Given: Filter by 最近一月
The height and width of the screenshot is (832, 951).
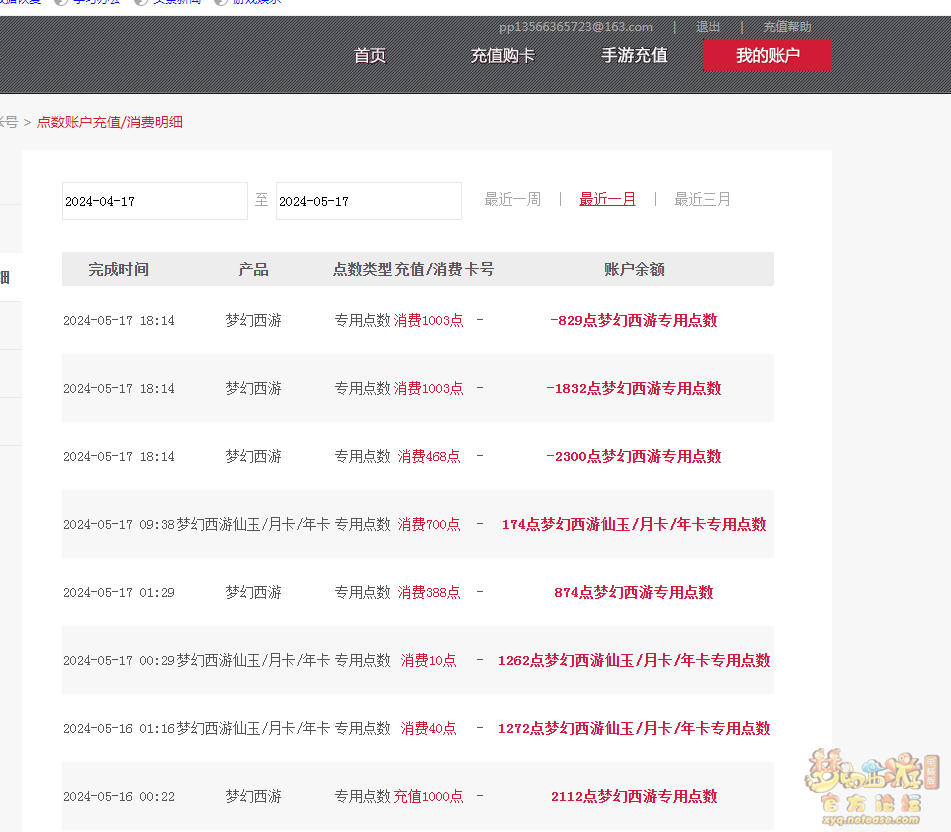Looking at the screenshot, I should [607, 200].
